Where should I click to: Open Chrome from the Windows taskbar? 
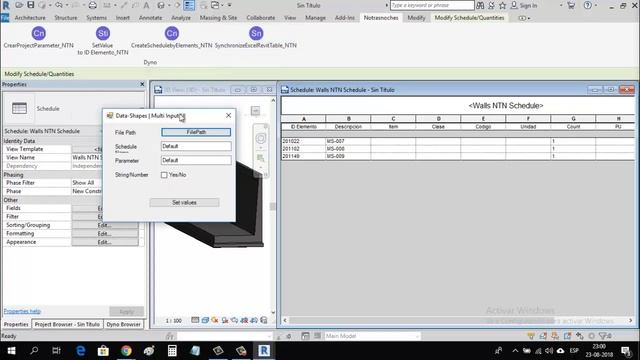[126, 351]
